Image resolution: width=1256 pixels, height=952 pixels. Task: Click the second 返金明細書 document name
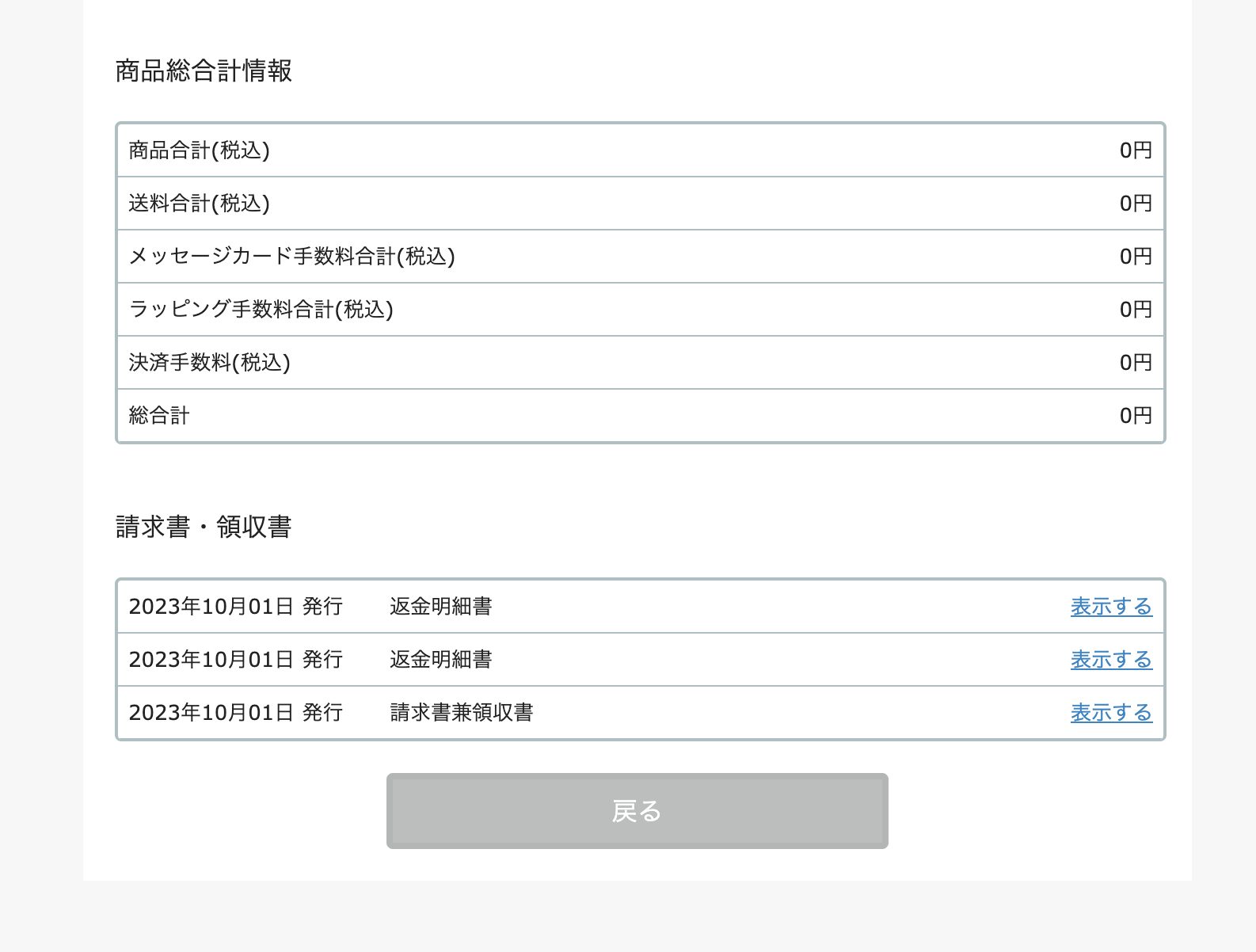pyautogui.click(x=440, y=660)
